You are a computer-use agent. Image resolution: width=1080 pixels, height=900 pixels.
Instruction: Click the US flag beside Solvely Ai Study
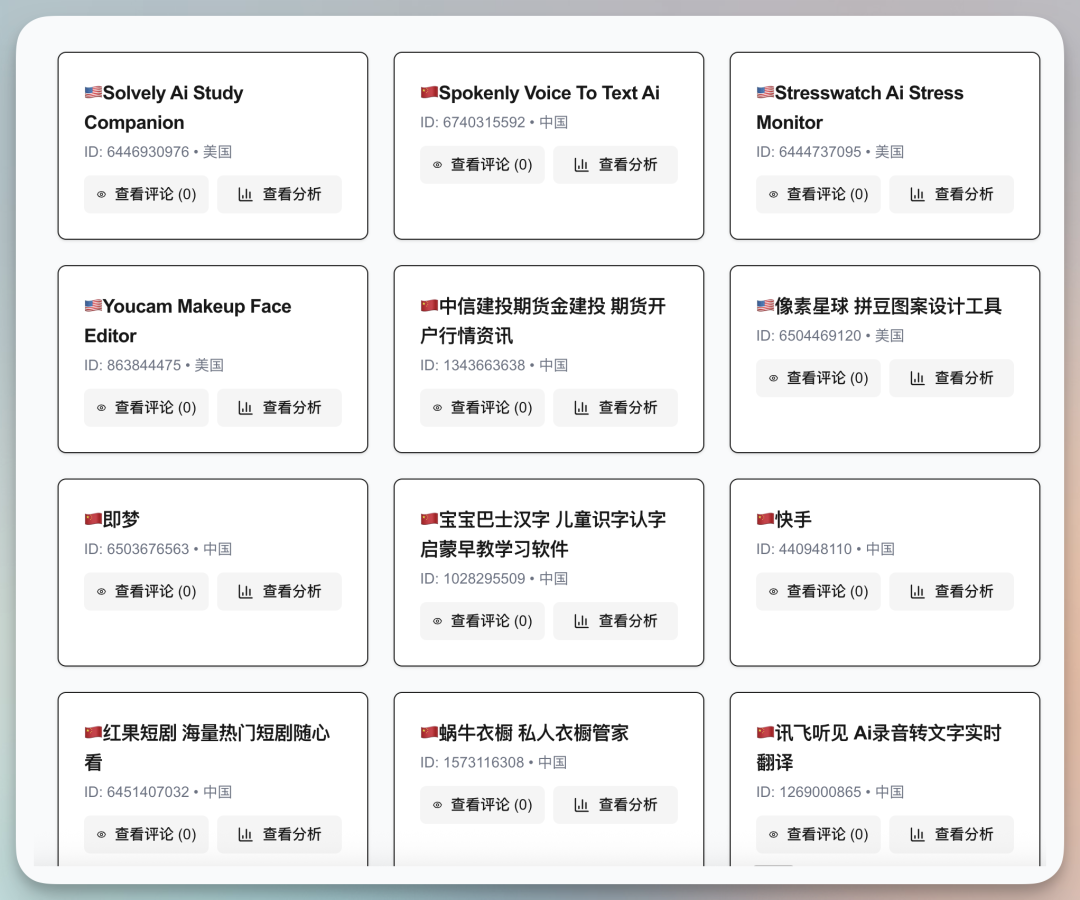pyautogui.click(x=93, y=92)
